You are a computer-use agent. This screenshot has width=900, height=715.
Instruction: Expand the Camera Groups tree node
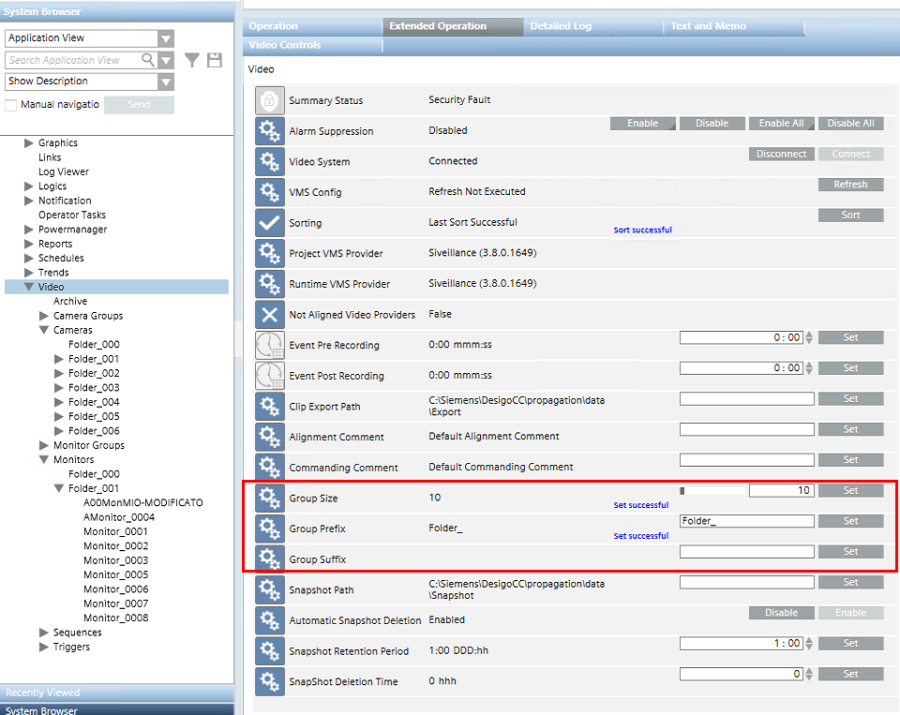coord(44,316)
